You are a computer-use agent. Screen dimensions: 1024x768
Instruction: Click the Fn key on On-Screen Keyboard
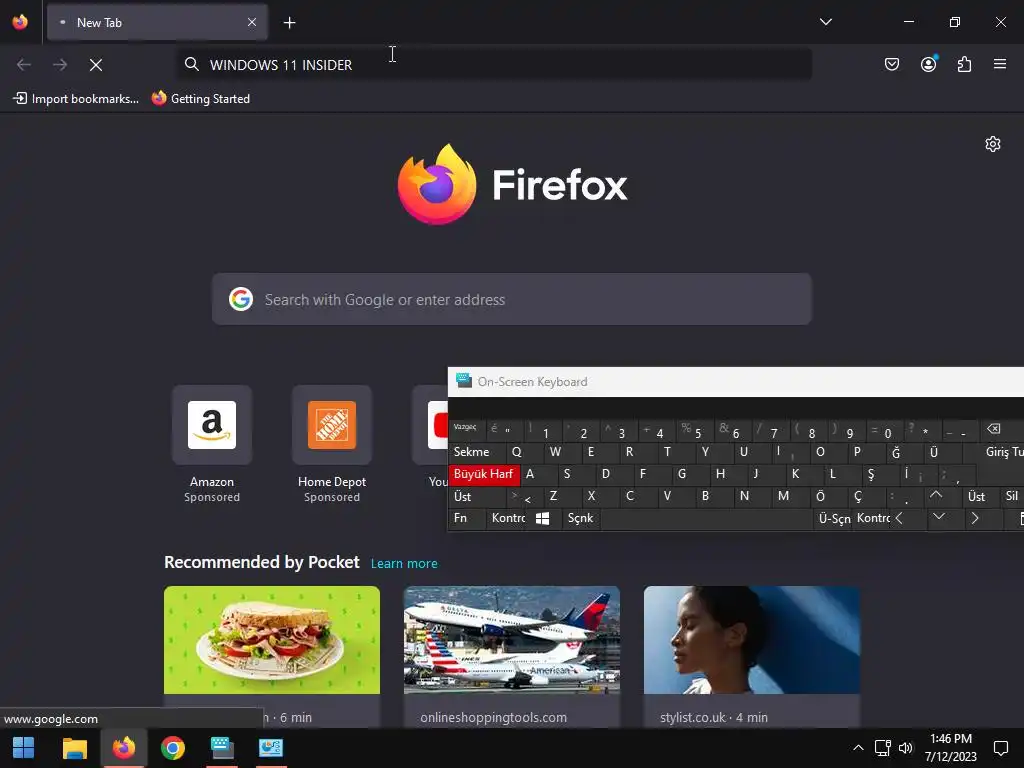coord(466,519)
